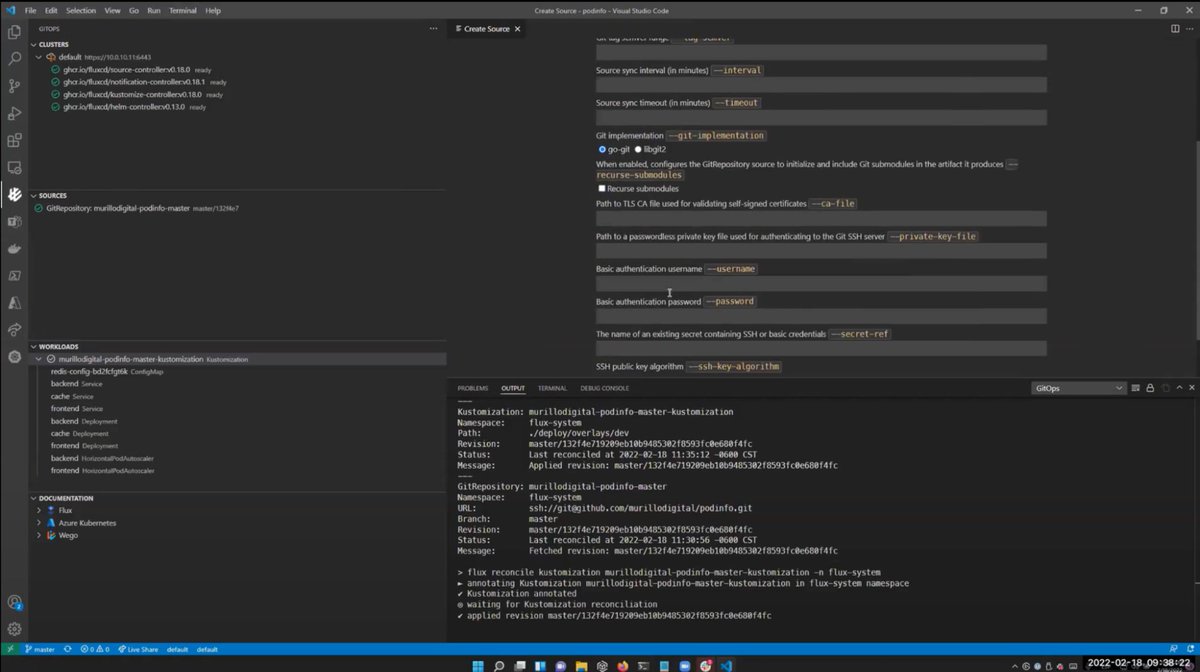
Task: Select redis-config-bd2fcfgt6k ConfigMap item
Action: point(106,371)
